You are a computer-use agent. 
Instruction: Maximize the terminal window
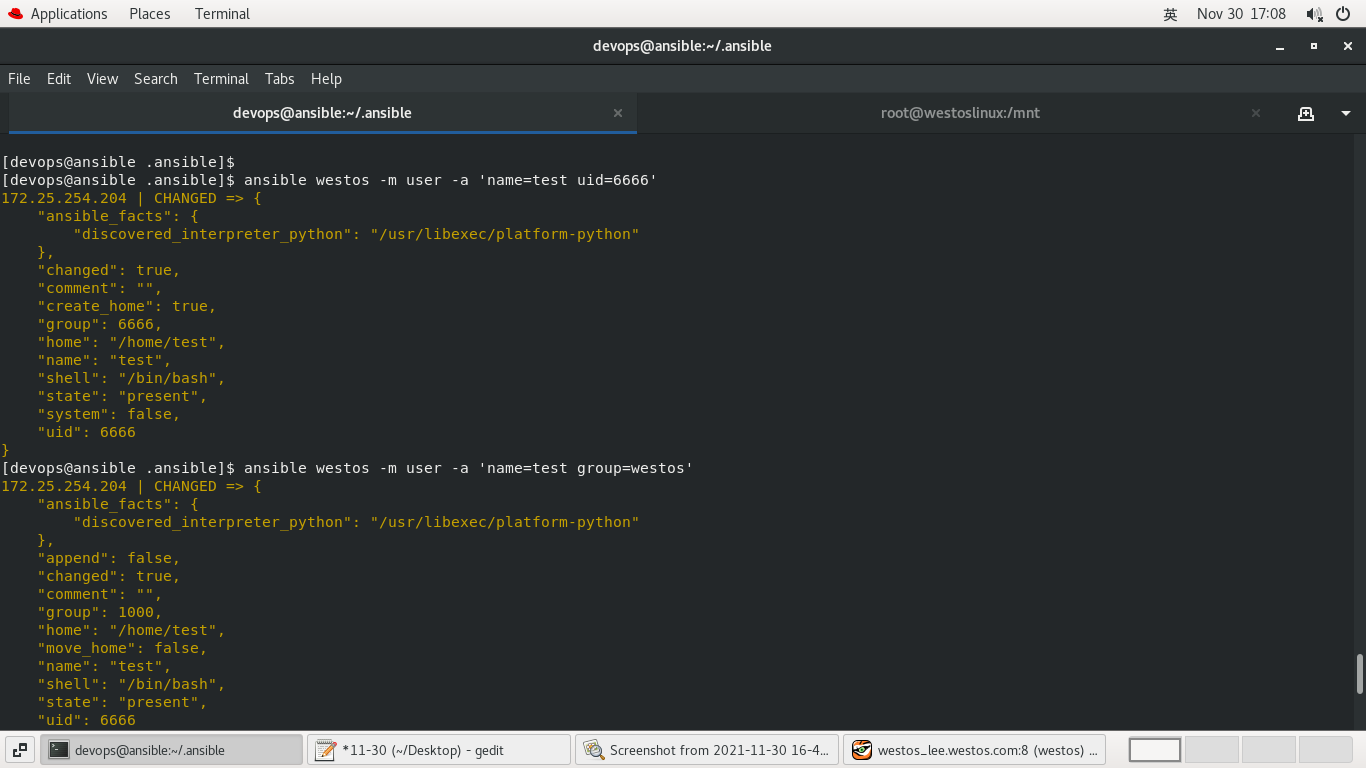click(1314, 46)
